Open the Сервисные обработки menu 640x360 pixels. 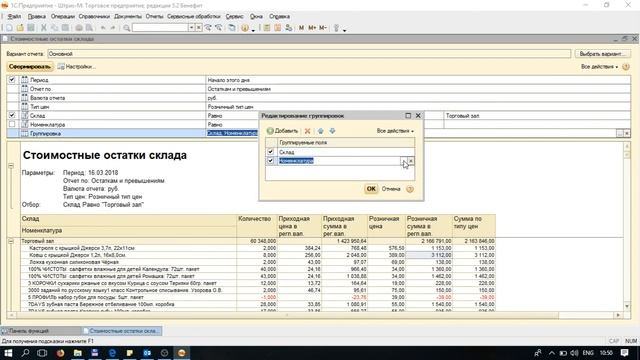click(193, 17)
